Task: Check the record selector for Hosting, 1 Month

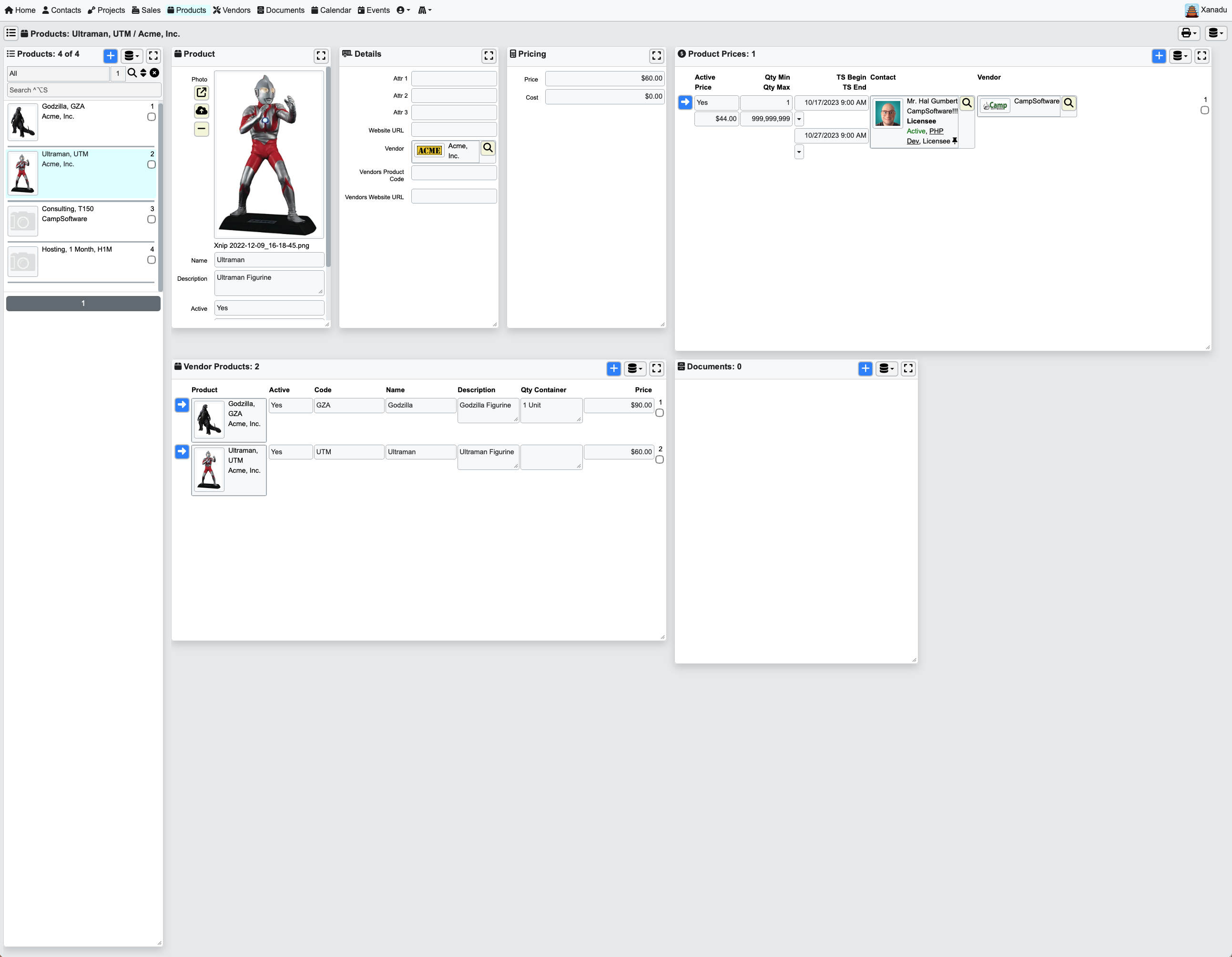Action: pyautogui.click(x=151, y=260)
